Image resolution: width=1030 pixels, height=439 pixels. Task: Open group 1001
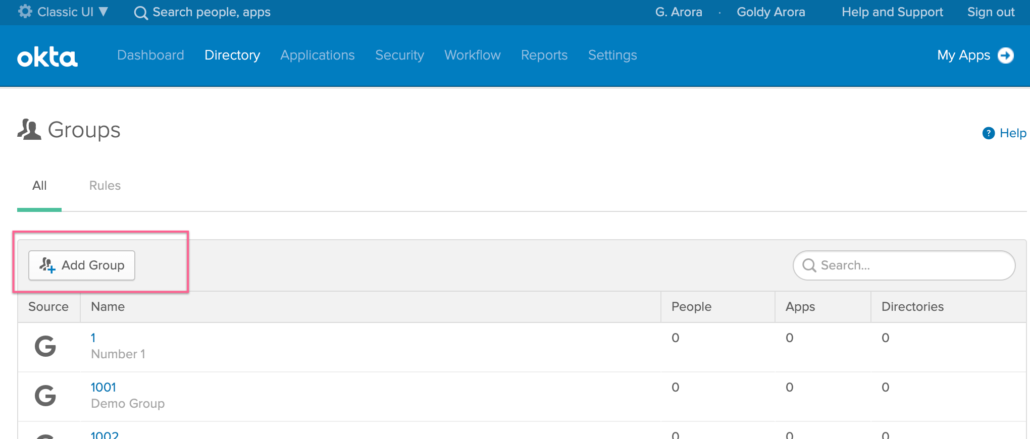(x=103, y=387)
